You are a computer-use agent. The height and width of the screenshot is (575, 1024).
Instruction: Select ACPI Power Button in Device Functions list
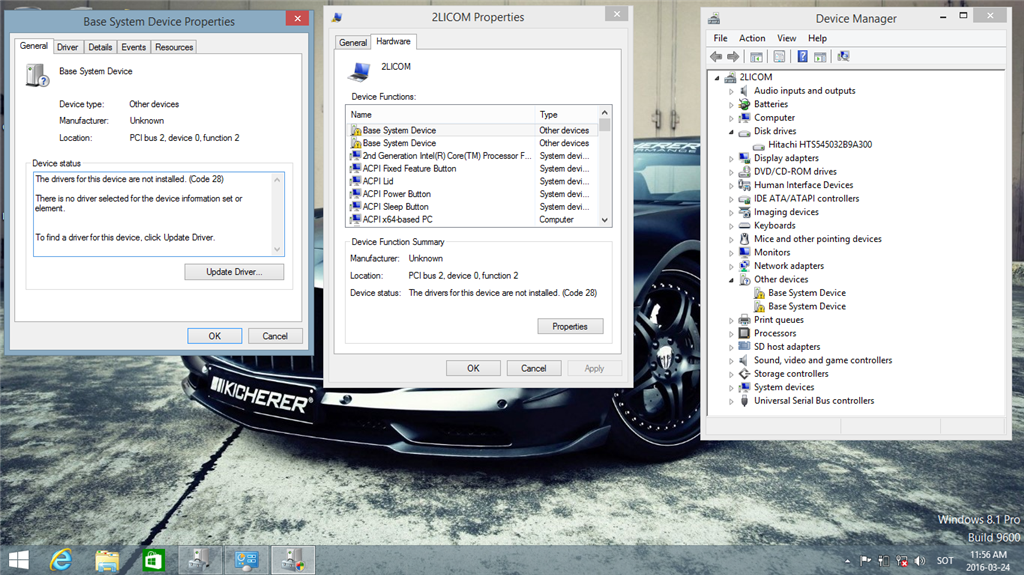click(x=396, y=194)
